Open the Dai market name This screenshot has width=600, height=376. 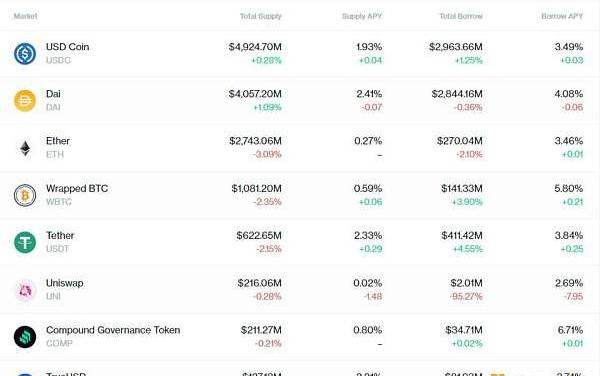tap(53, 94)
